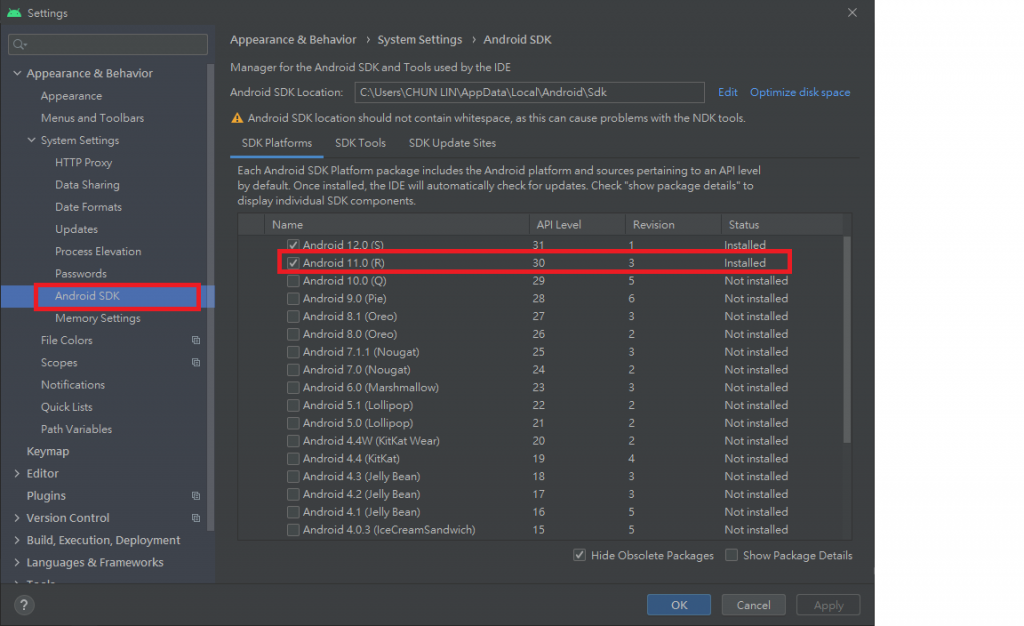Check the Android 7.1.1 (Nougat) checkbox
This screenshot has height=626, width=1024.
click(x=293, y=352)
